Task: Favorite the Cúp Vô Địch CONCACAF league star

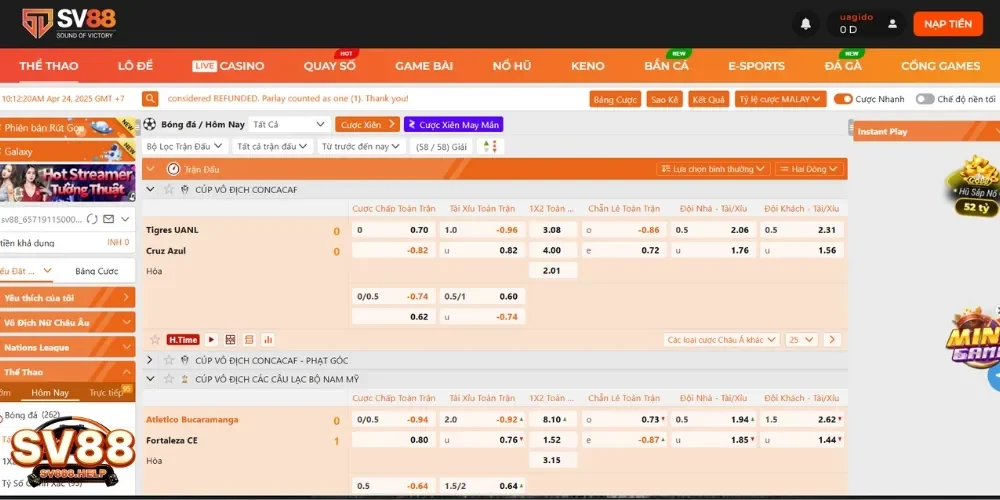Action: 168,190
